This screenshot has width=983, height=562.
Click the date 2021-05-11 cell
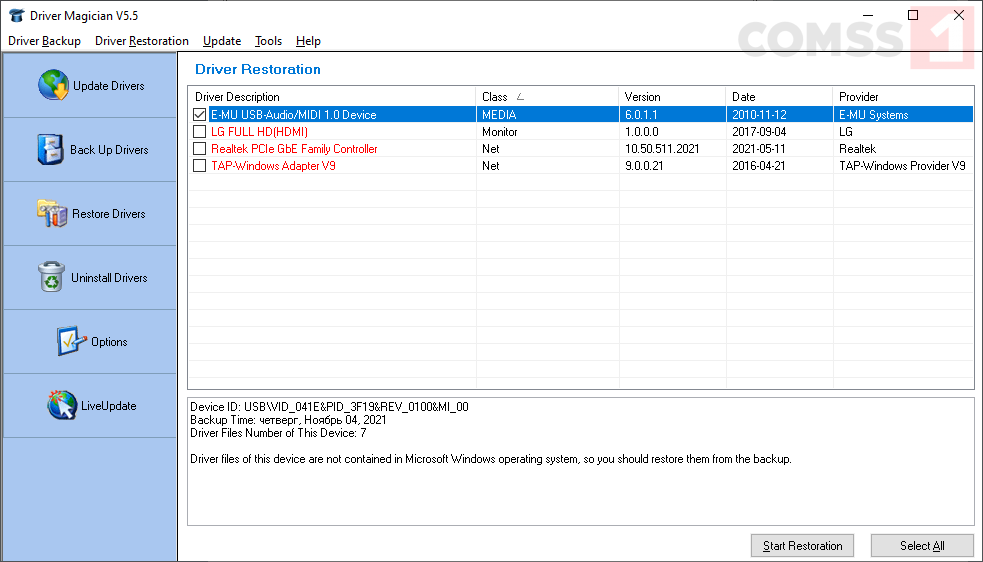click(x=759, y=149)
